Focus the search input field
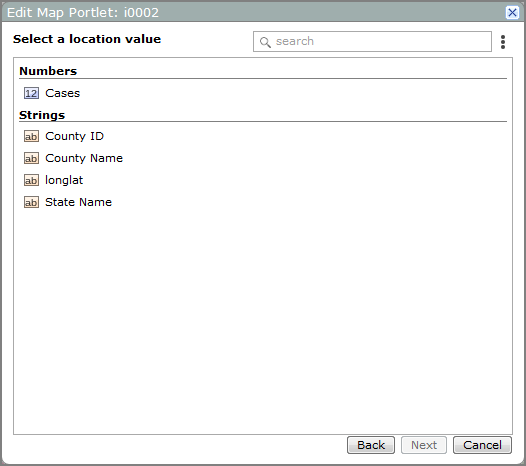 pos(372,42)
